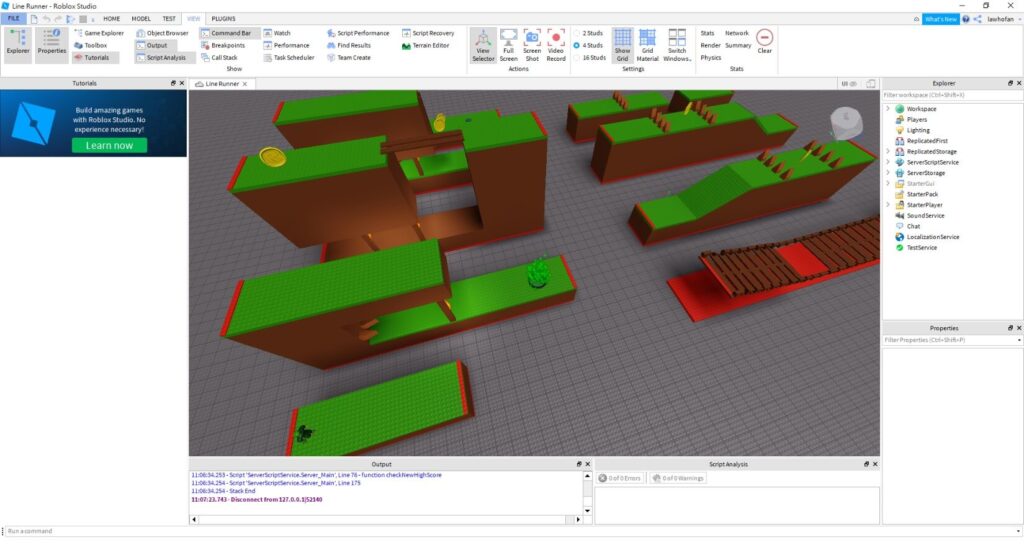Expand the StarterGui node

click(888, 183)
